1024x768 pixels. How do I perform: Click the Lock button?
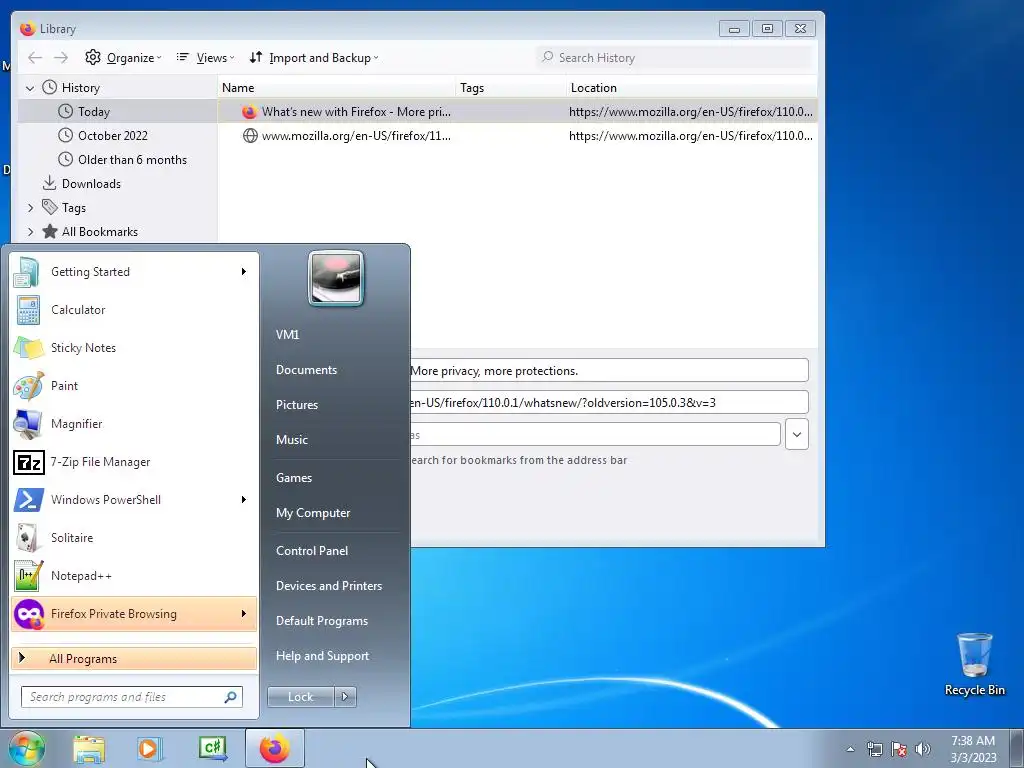tap(300, 697)
